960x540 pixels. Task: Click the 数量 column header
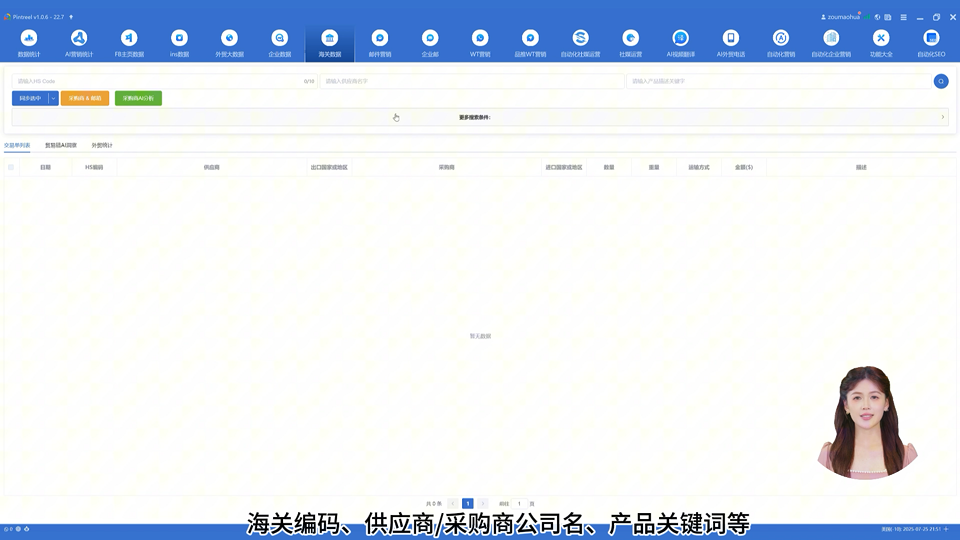tap(609, 167)
